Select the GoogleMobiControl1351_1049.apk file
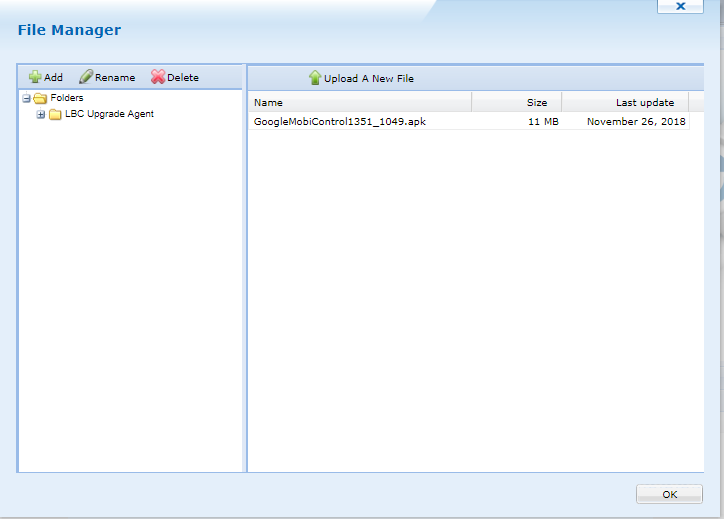This screenshot has height=519, width=724. pyautogui.click(x=341, y=122)
